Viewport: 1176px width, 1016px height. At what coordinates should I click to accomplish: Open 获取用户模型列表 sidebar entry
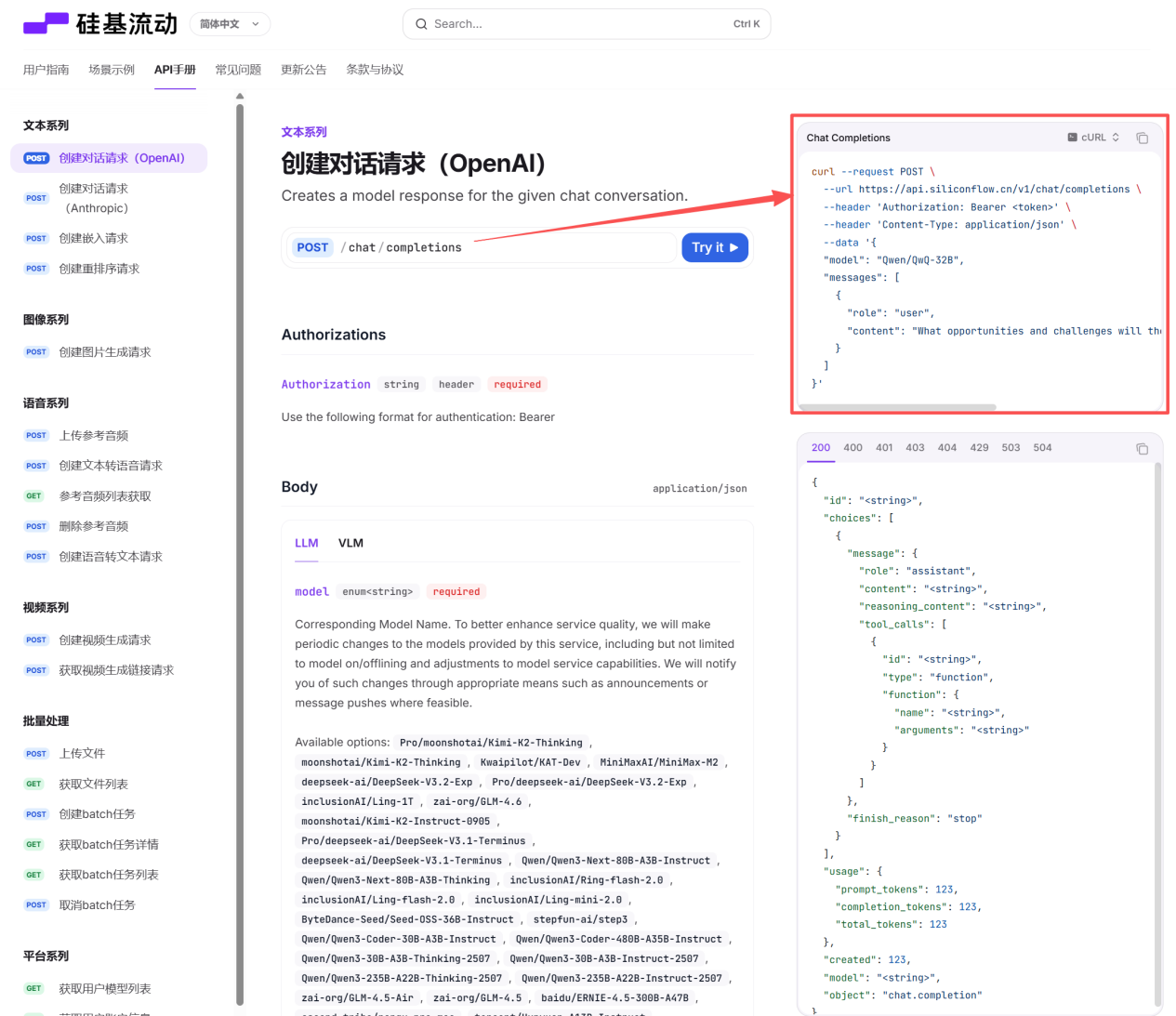pyautogui.click(x=109, y=989)
